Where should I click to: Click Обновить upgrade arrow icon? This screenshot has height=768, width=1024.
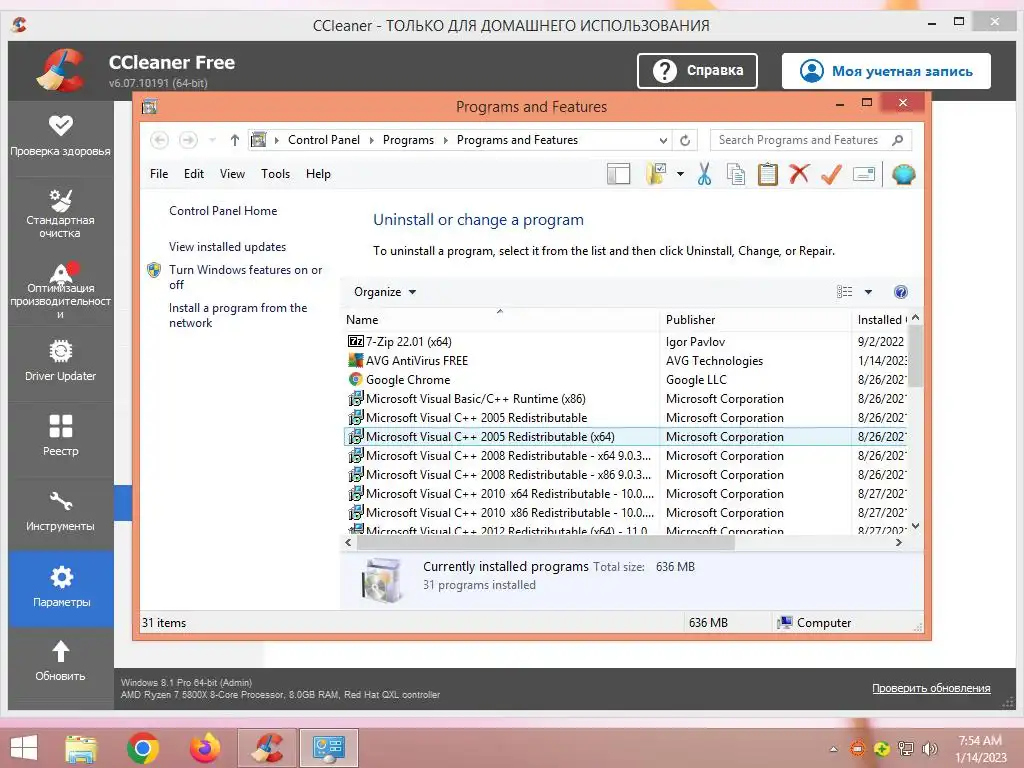click(61, 651)
